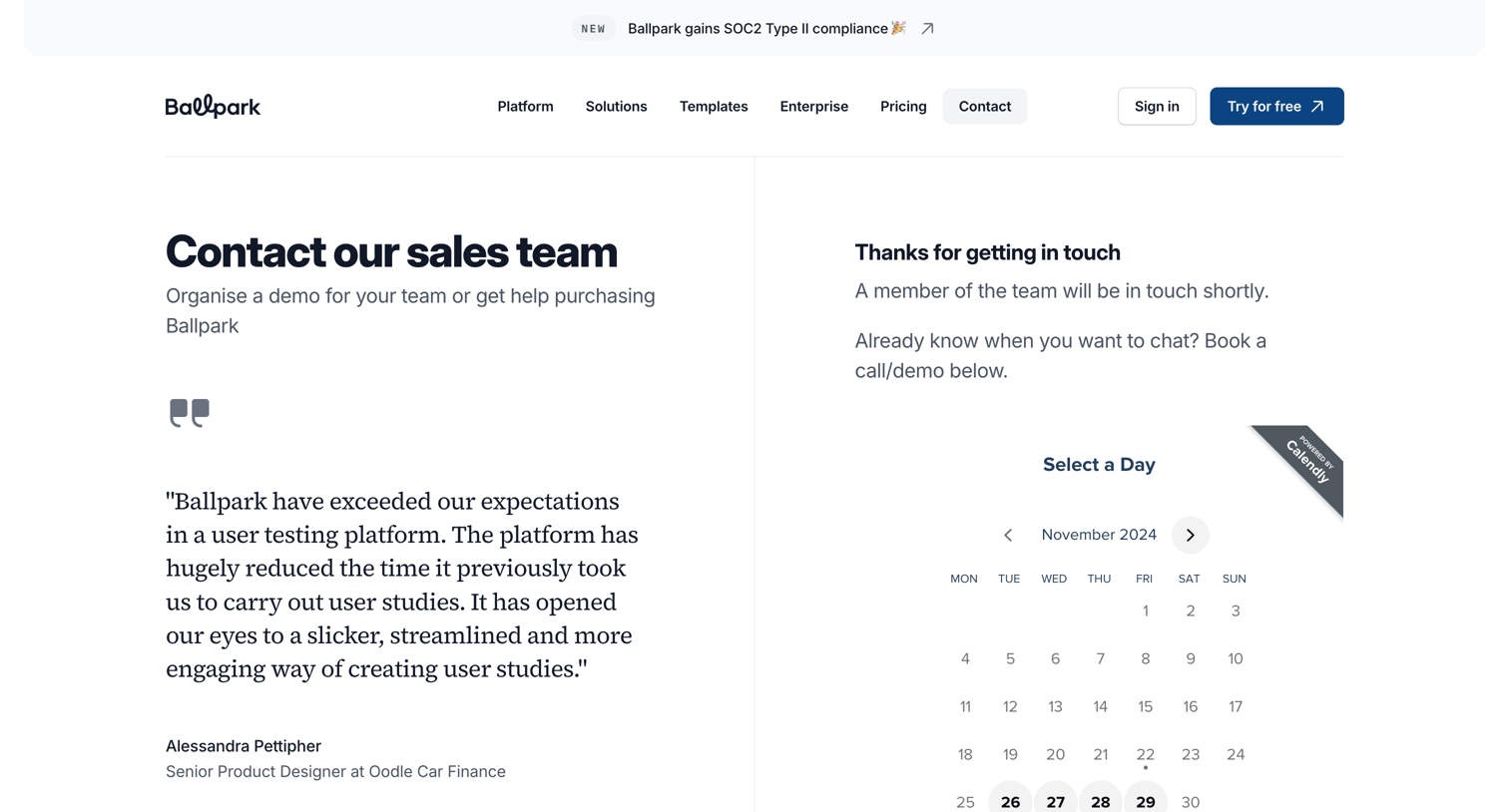The height and width of the screenshot is (812, 1509).
Task: Go to the Pricing page
Action: click(903, 106)
